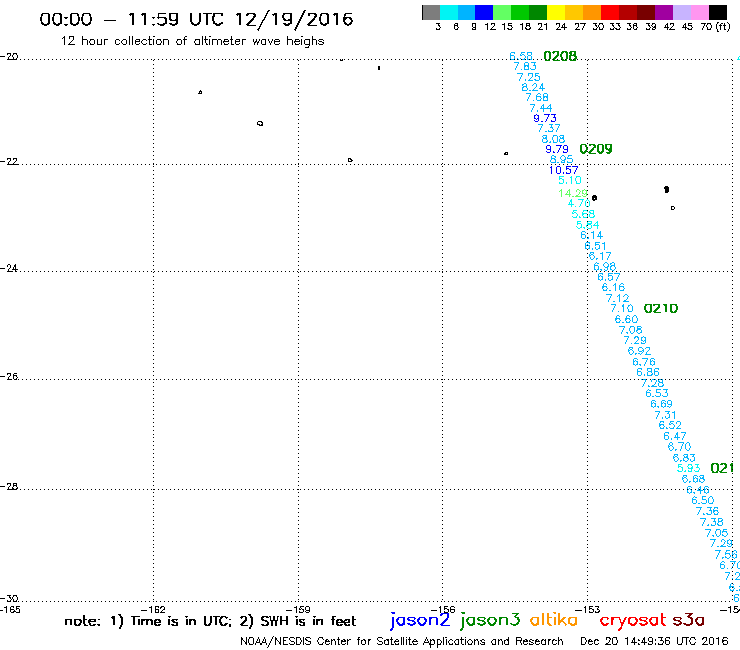The height and width of the screenshot is (650, 740).
Task: Click the 6.47 wave height value
Action: 674,436
